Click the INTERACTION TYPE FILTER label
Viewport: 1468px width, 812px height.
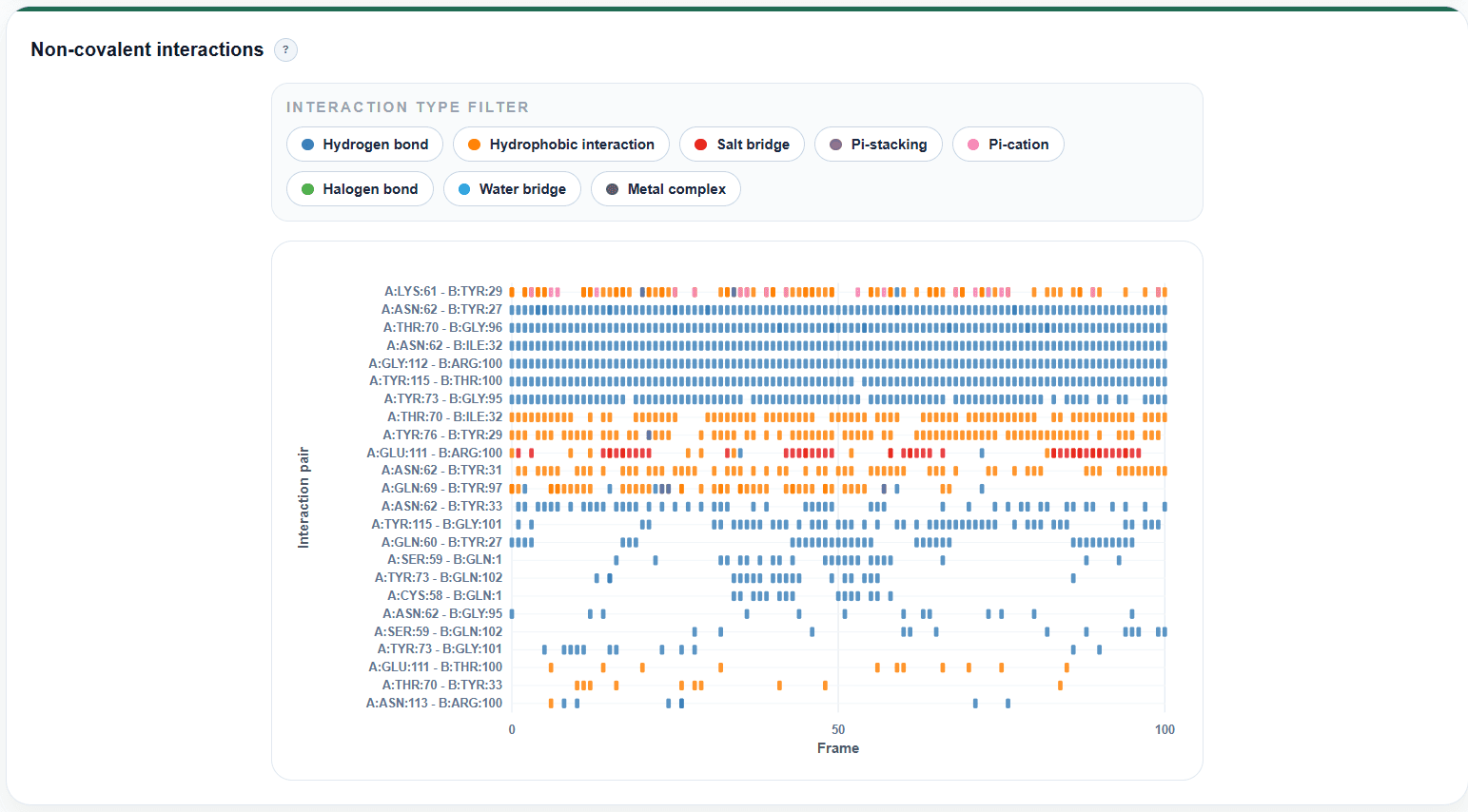pyautogui.click(x=408, y=107)
